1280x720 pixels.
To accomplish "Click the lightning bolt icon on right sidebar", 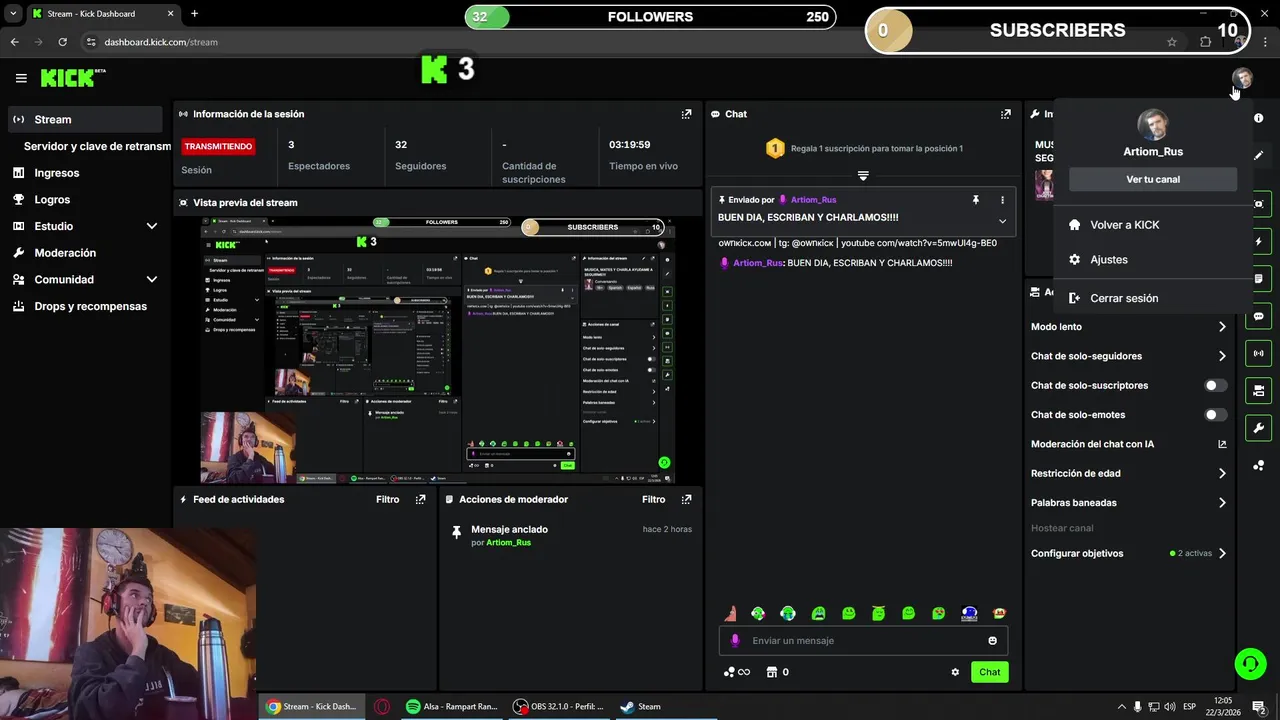I will click(1258, 241).
